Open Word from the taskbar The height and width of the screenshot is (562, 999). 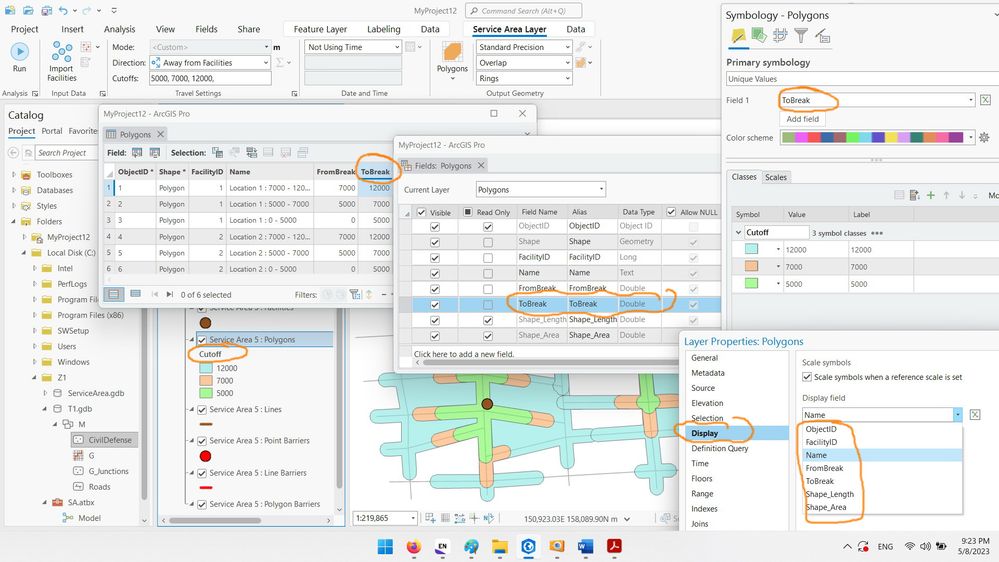click(585, 546)
